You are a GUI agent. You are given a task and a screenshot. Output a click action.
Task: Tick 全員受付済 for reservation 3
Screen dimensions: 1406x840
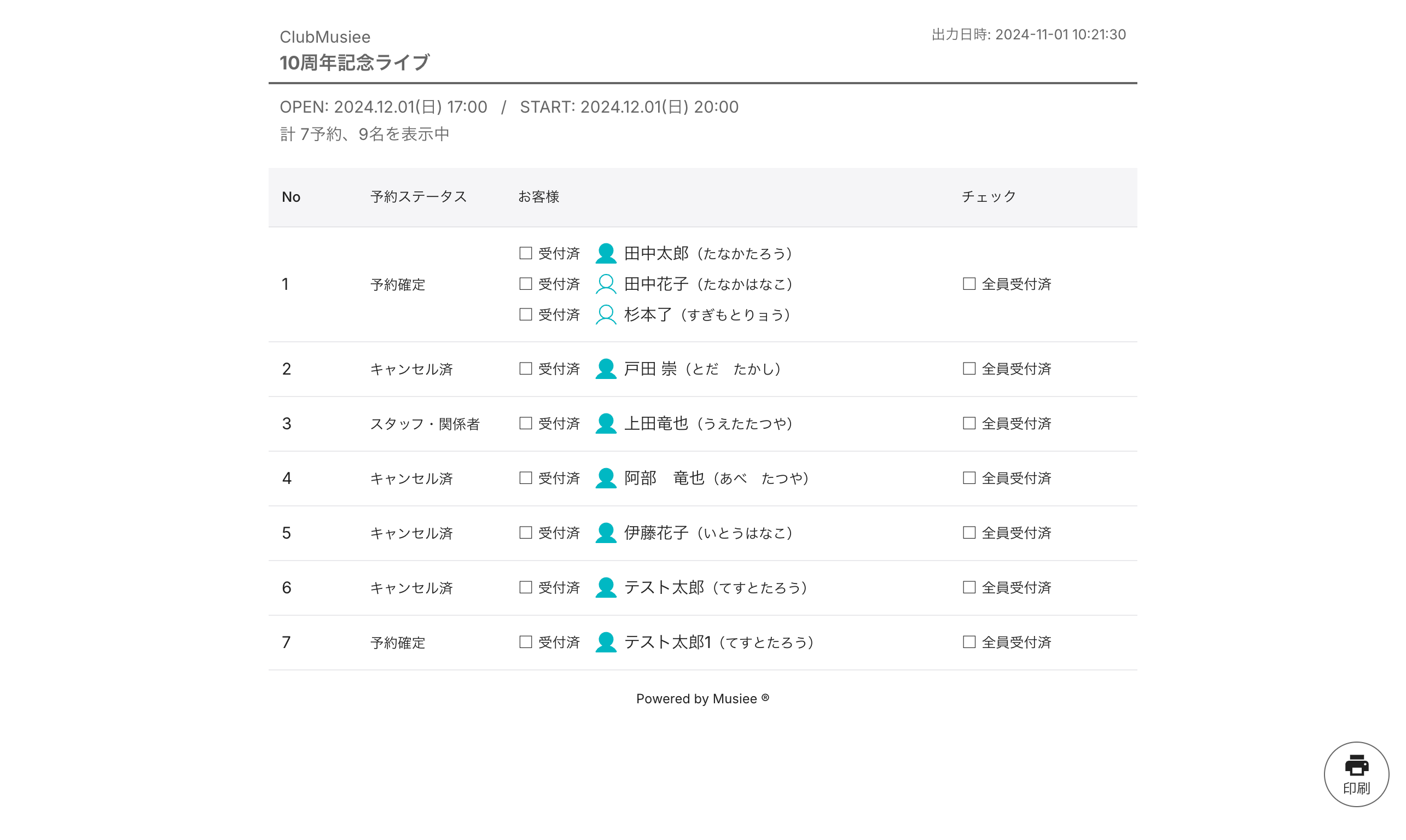click(968, 423)
